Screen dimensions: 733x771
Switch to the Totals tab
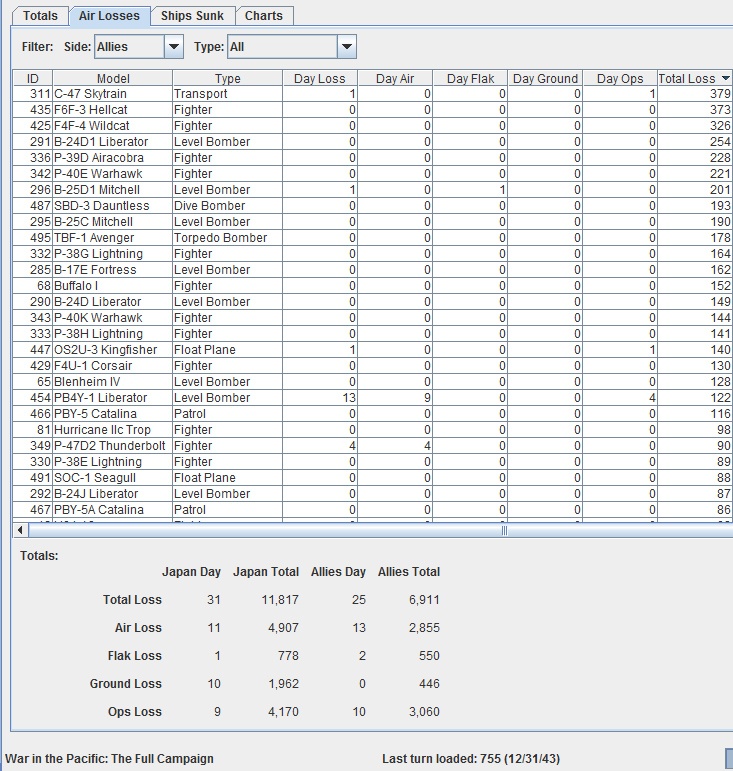click(x=40, y=16)
